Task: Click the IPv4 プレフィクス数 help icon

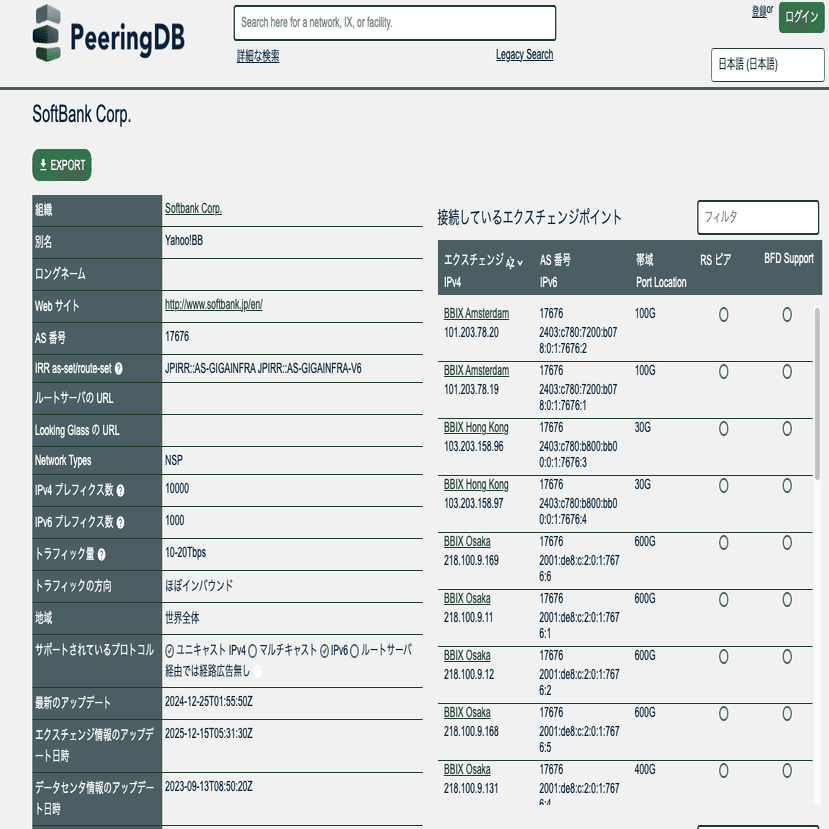Action: pyautogui.click(x=121, y=488)
